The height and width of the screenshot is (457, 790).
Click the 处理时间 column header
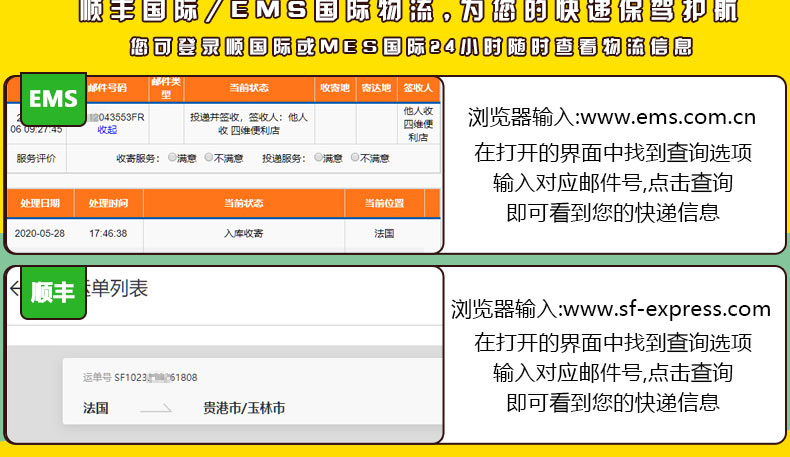click(108, 204)
